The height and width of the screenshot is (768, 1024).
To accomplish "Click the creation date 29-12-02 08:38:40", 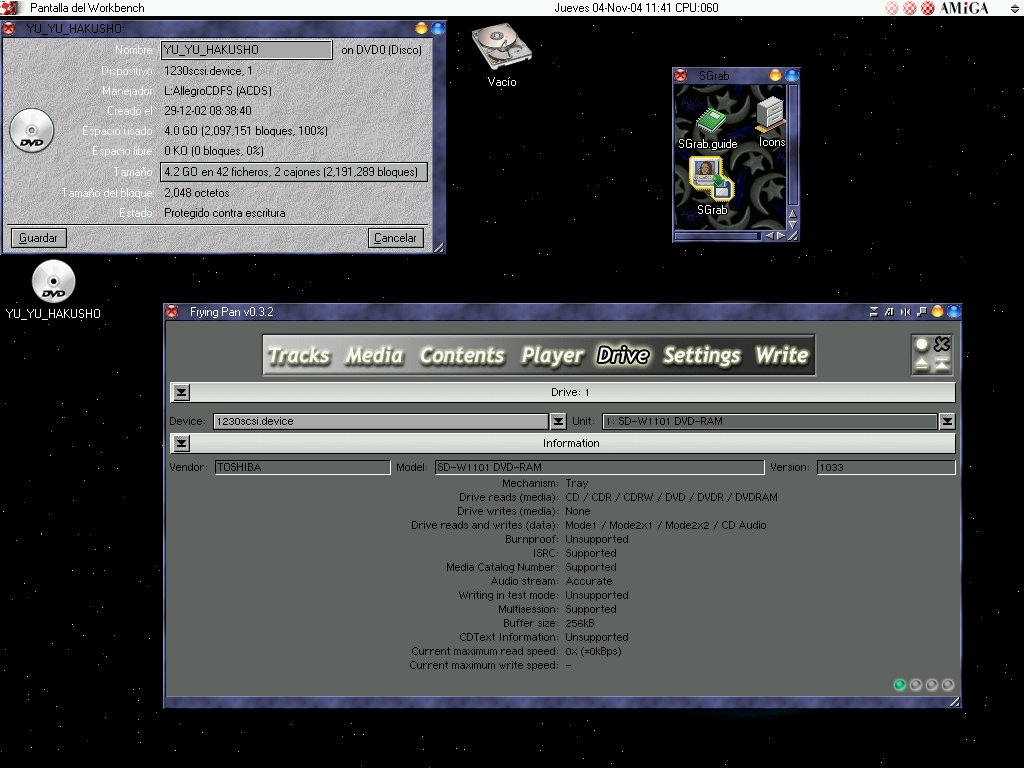I will coord(208,111).
